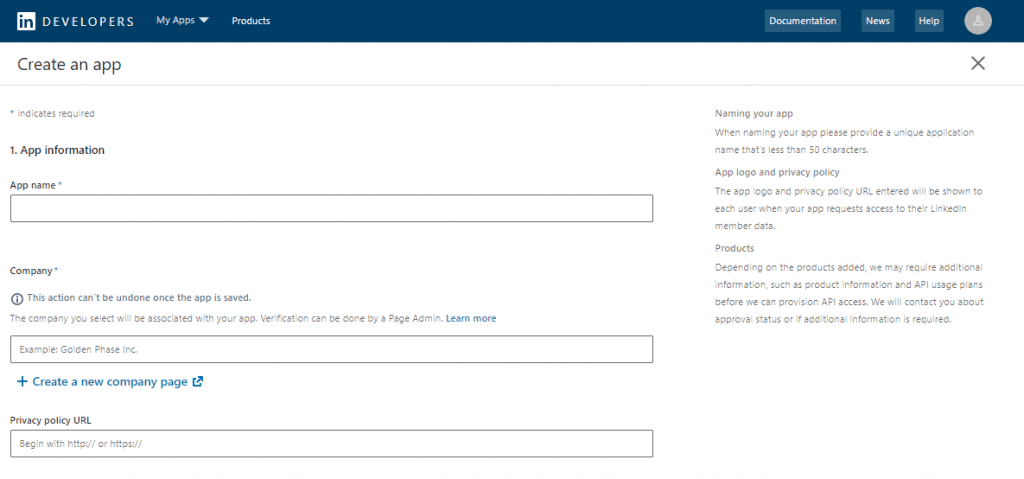Screen dimensions: 1024x479
Task: Close the Create an app form
Action: click(978, 64)
